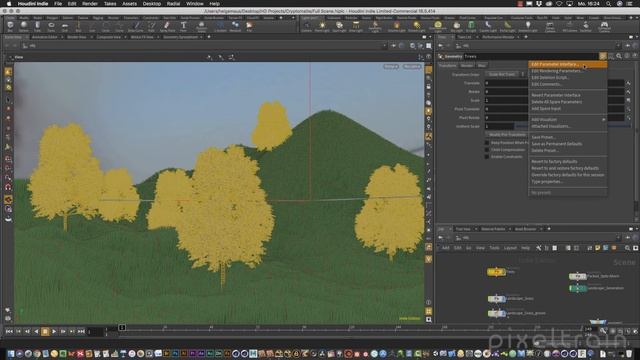Click the parameter pane search icon
This screenshot has width=640, height=360.
click(619, 56)
